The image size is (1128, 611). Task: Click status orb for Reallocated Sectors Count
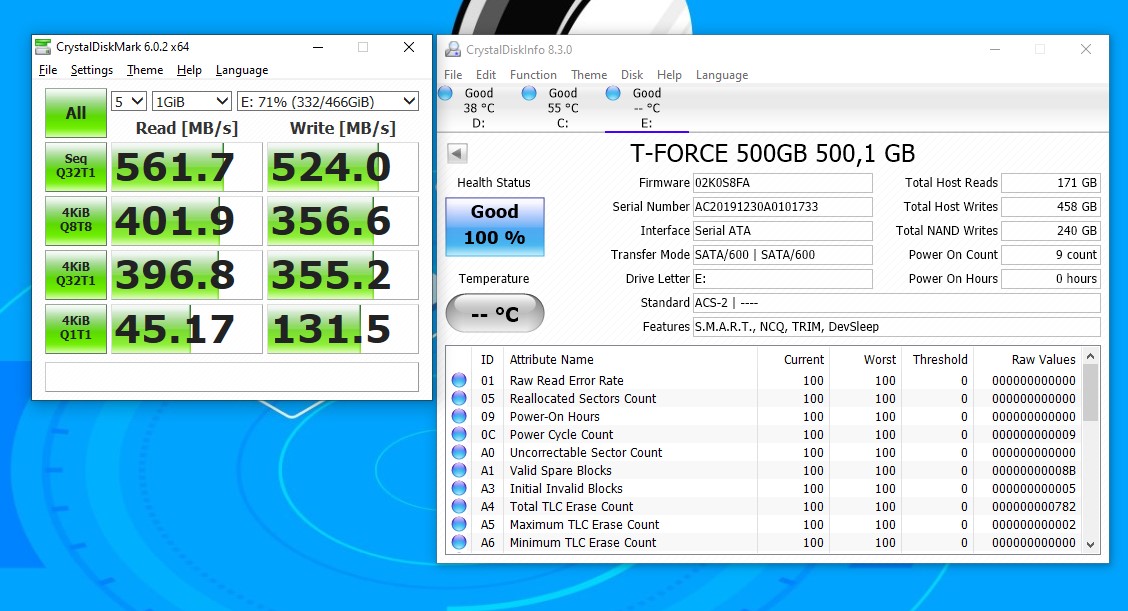coord(459,398)
